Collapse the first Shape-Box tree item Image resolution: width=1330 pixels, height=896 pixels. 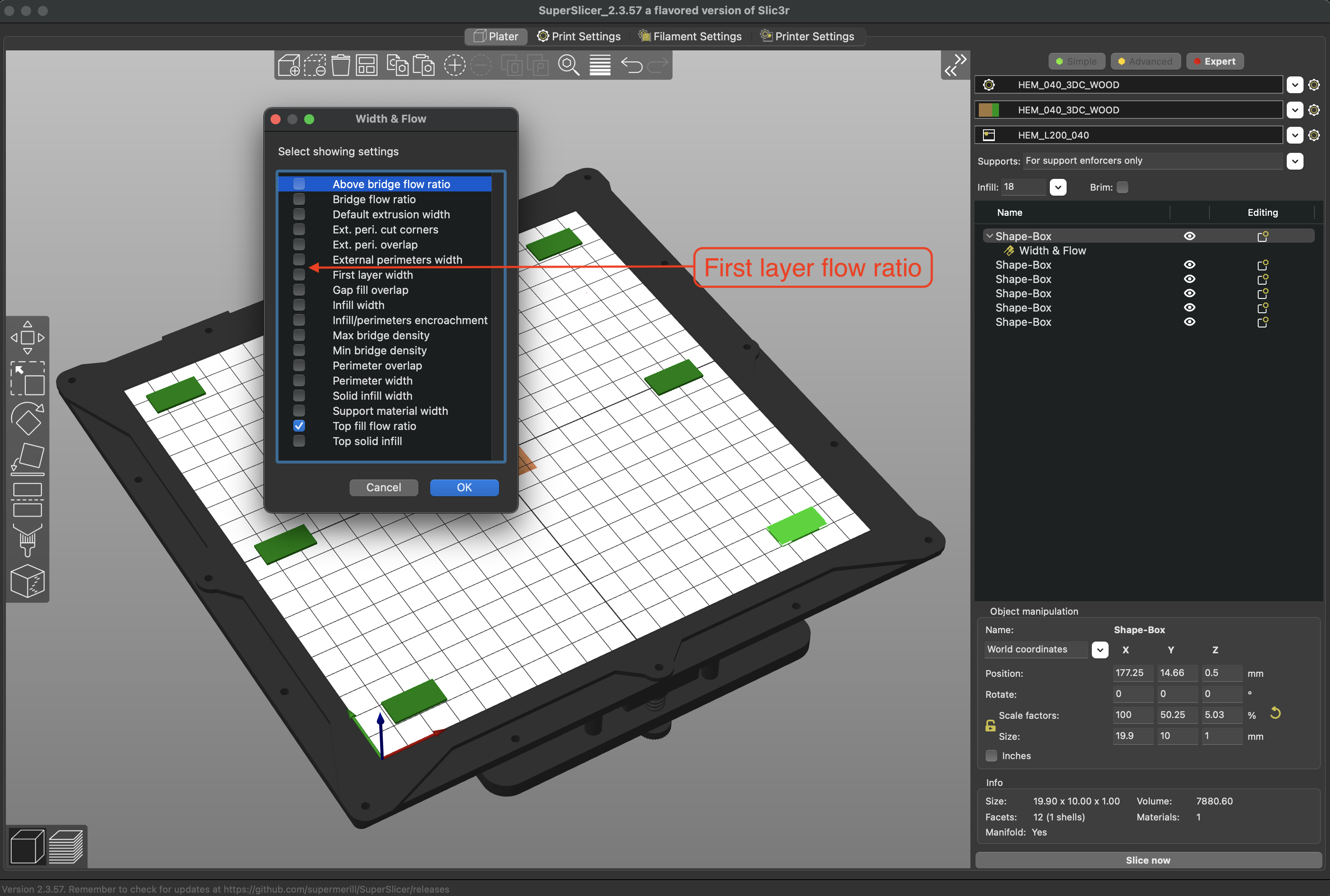[x=989, y=236]
